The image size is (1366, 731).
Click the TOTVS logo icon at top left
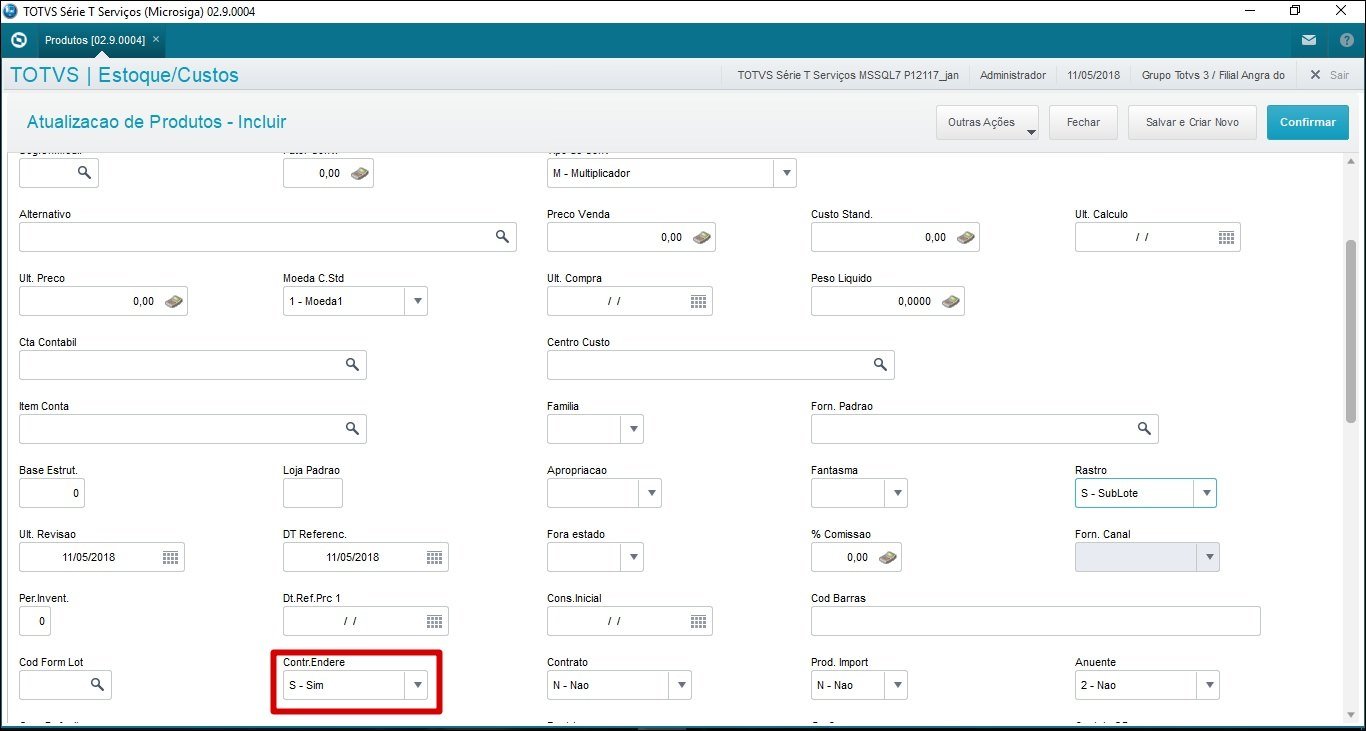18,41
